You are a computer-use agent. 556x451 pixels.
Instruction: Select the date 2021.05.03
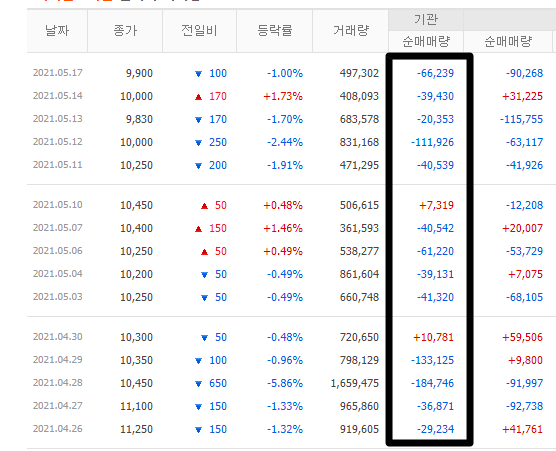point(58,297)
